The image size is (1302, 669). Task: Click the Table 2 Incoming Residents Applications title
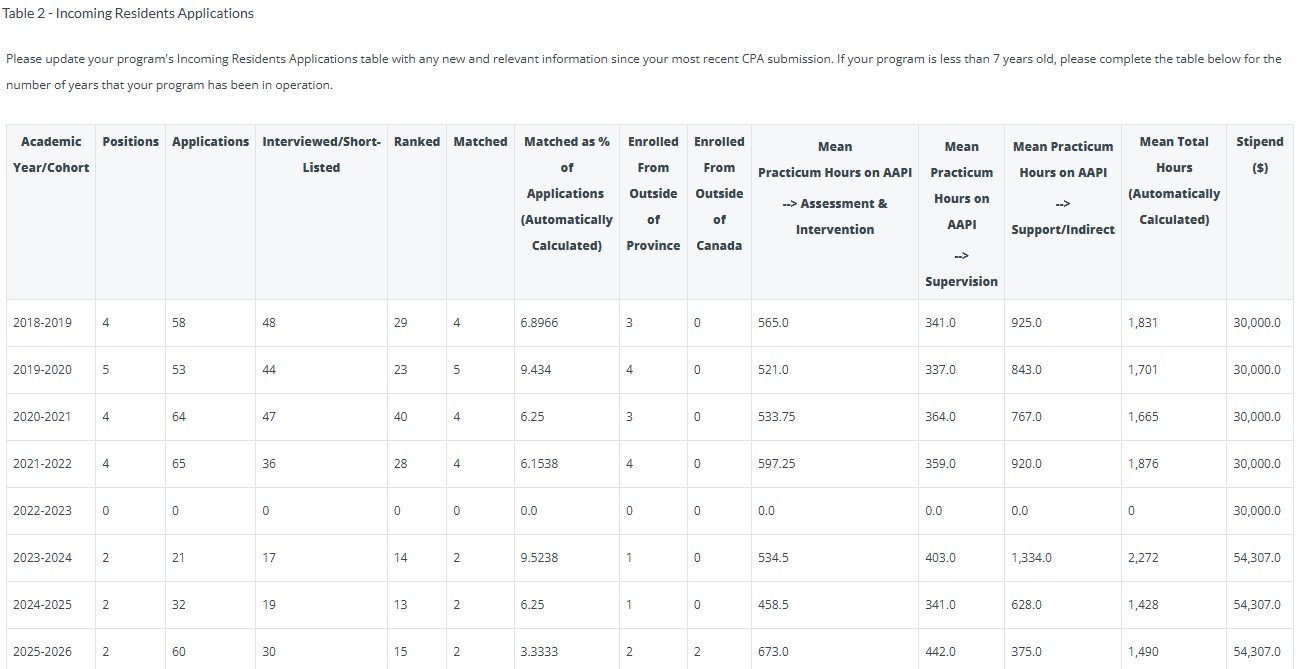pos(128,14)
